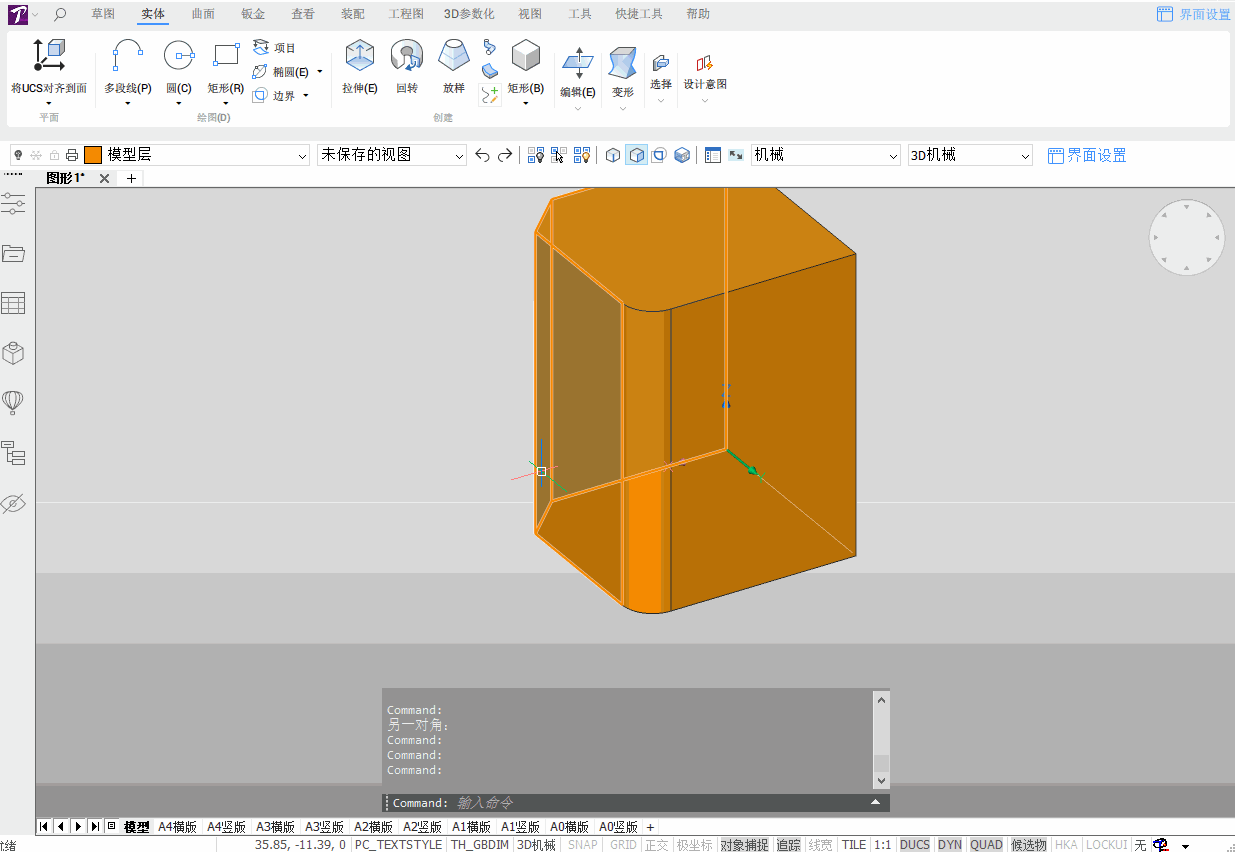
Task: Undo with the back arrow icon
Action: click(482, 155)
